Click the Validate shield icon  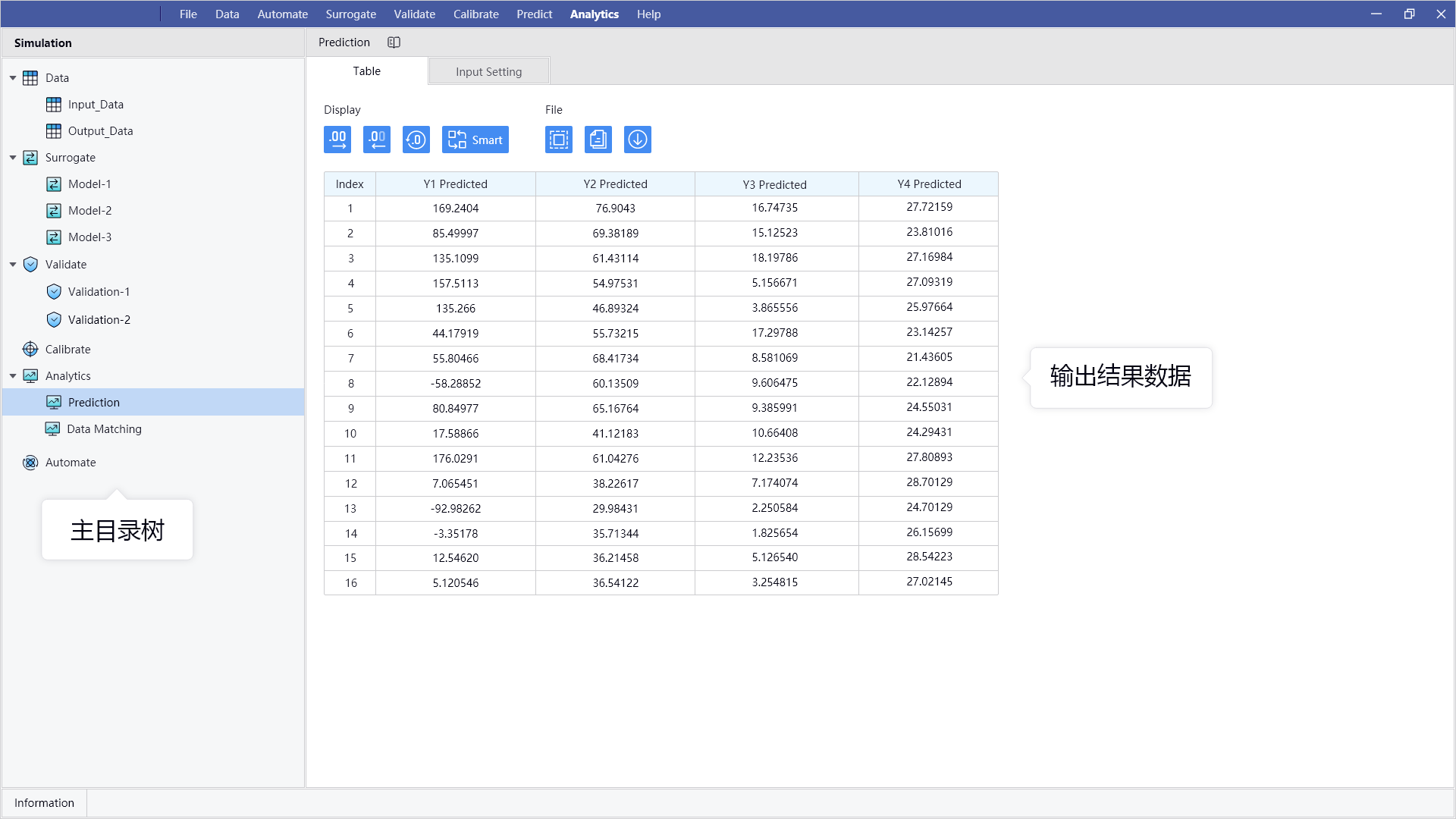pos(30,265)
